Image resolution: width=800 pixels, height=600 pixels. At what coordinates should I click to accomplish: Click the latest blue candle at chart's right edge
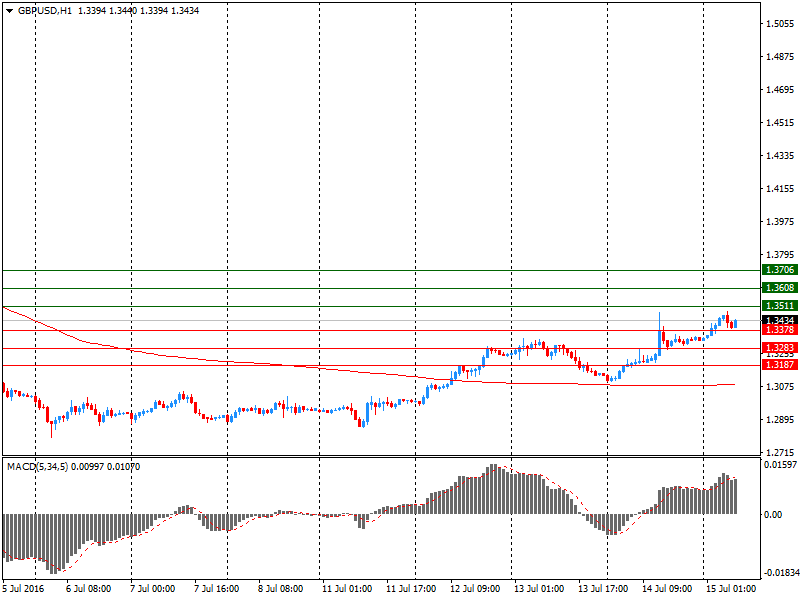(735, 323)
